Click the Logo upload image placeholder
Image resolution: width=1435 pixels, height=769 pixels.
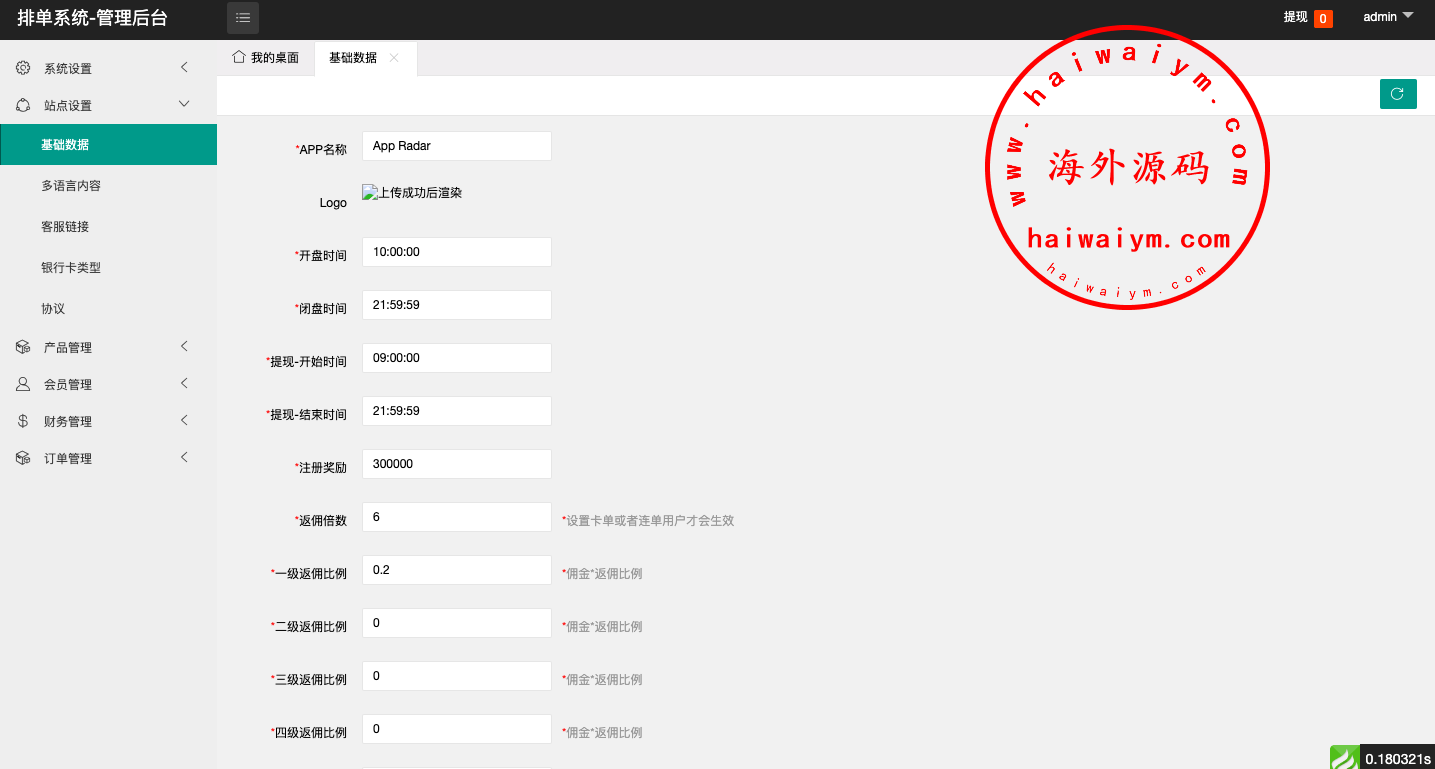[412, 193]
